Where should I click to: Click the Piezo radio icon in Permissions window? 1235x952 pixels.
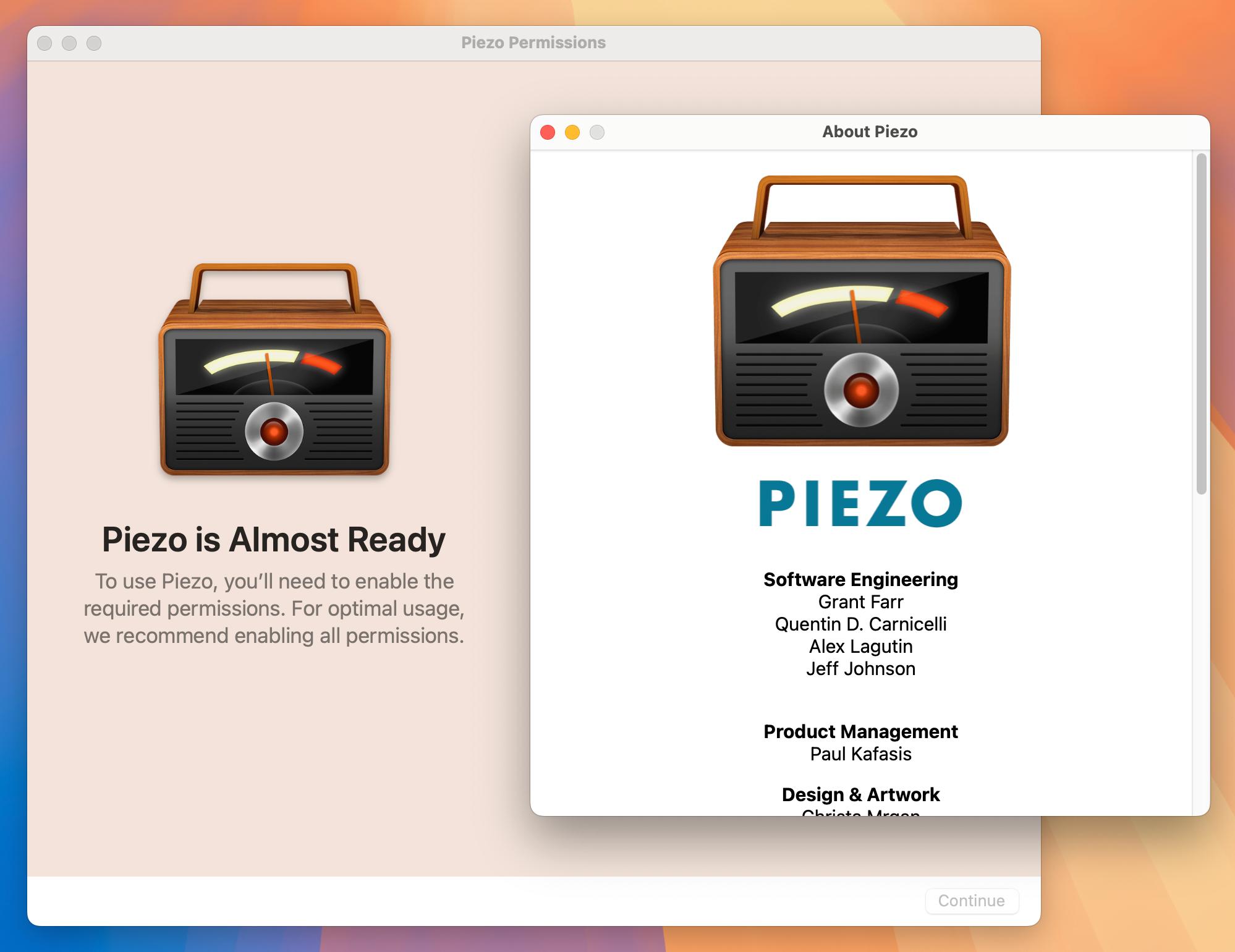point(274,370)
